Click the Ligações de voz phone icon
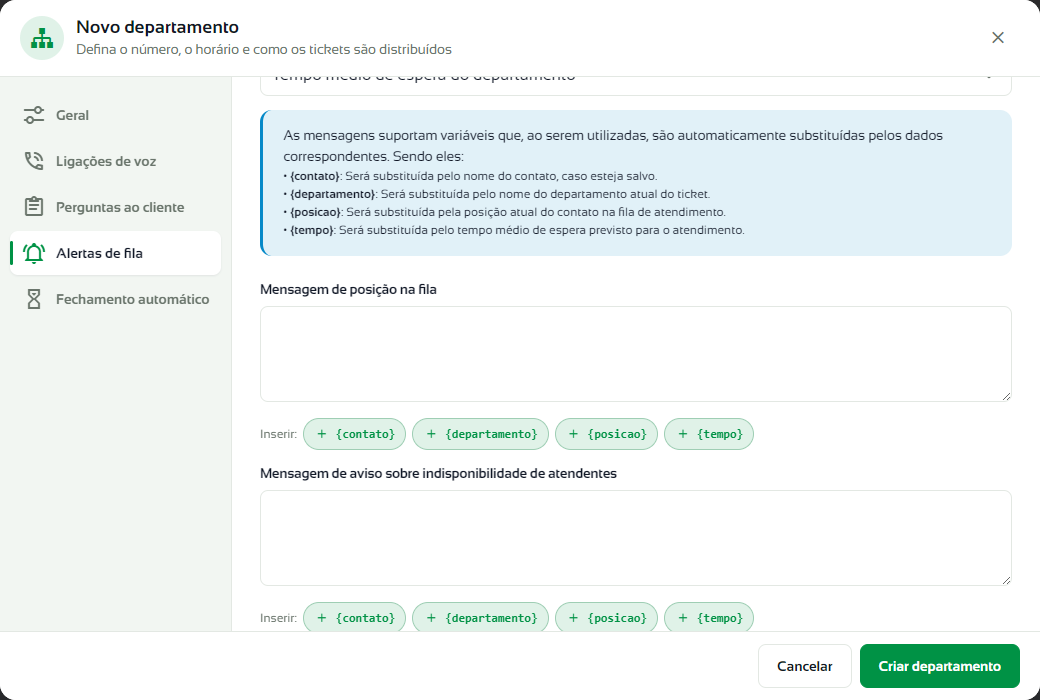 [x=34, y=161]
